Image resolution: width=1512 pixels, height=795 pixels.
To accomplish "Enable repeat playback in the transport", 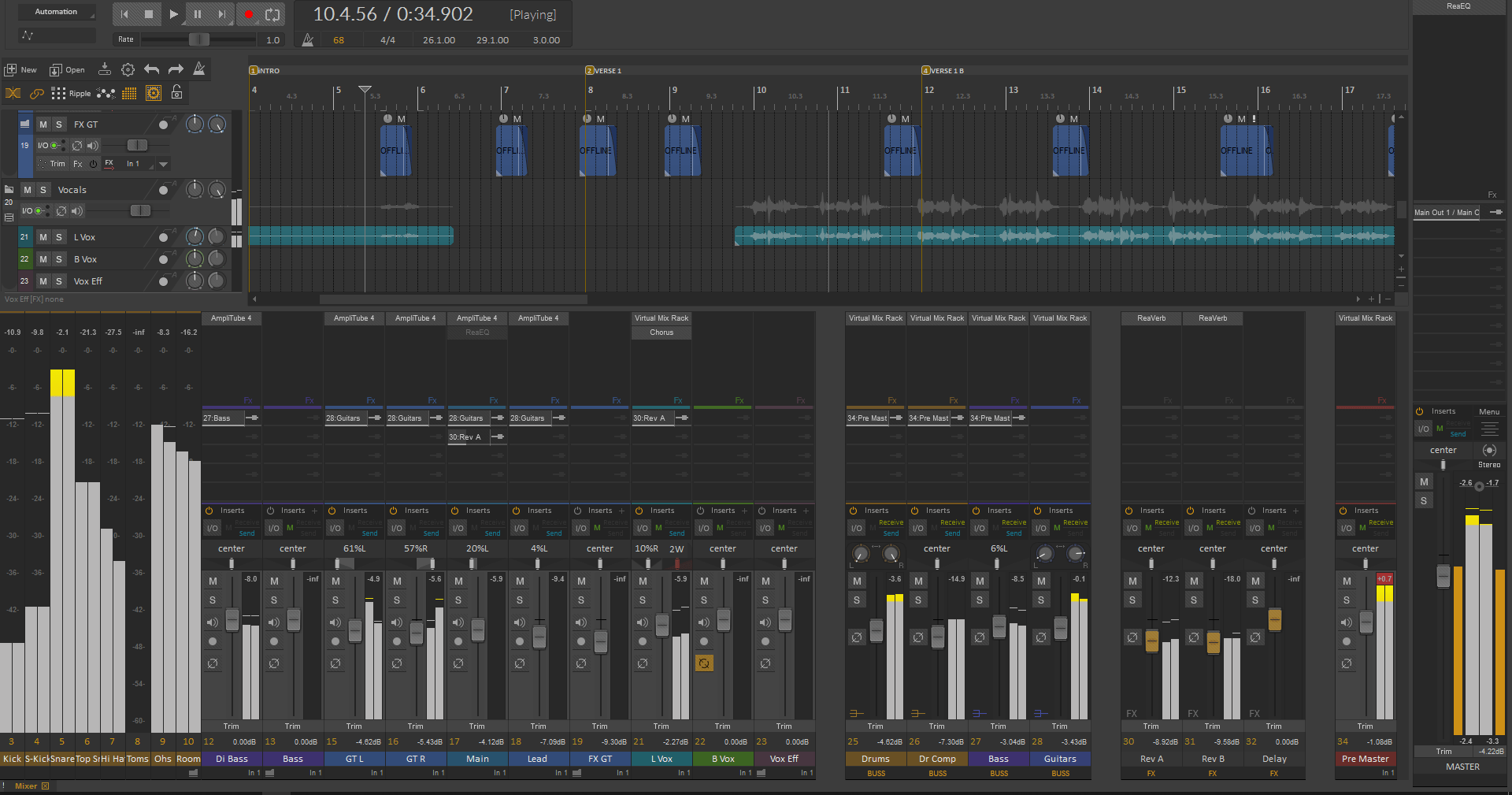I will pos(273,14).
